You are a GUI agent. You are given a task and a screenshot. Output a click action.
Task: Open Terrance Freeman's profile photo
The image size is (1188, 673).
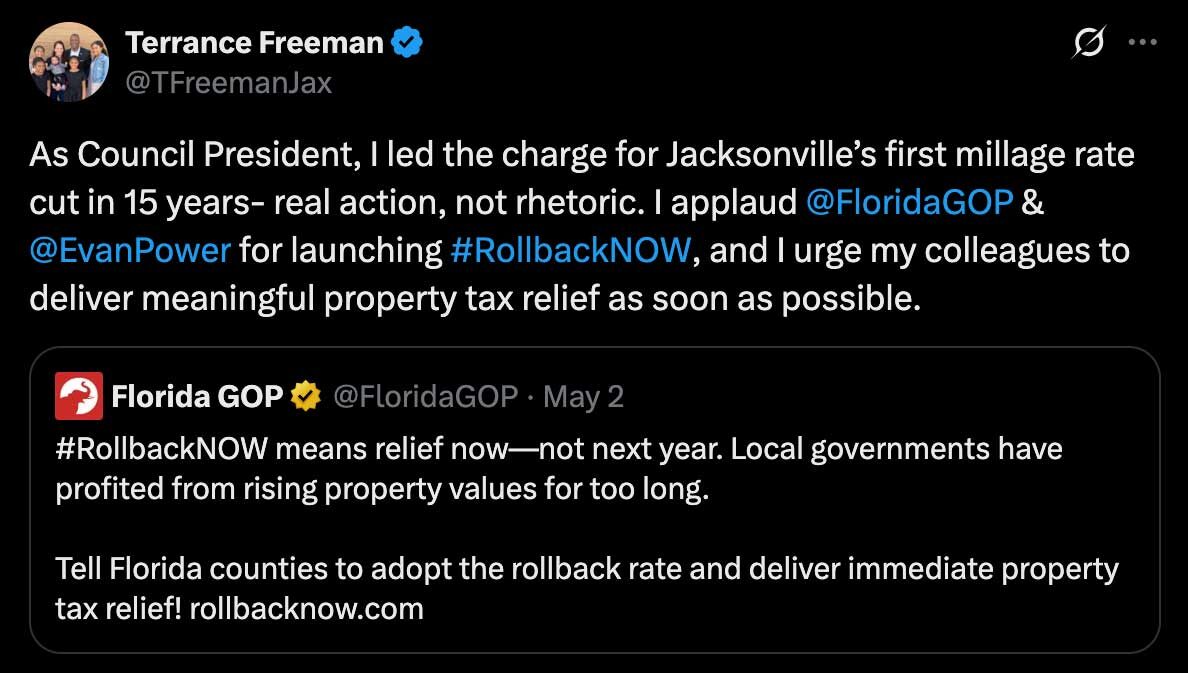(68, 61)
